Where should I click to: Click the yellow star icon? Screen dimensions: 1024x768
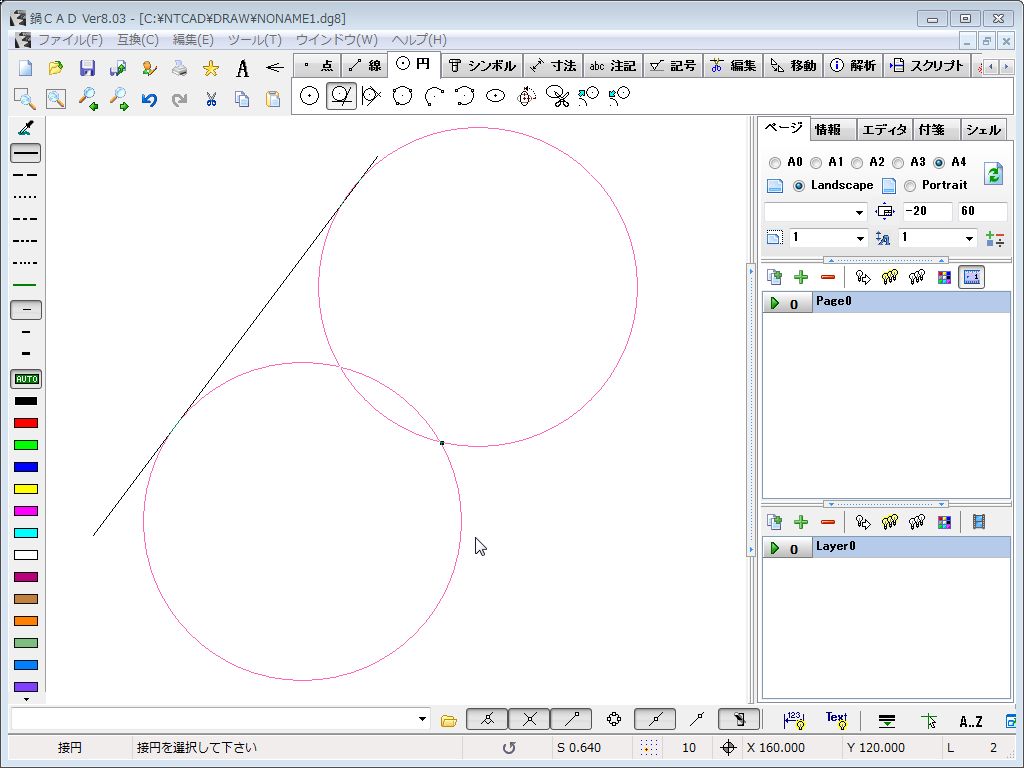[210, 68]
